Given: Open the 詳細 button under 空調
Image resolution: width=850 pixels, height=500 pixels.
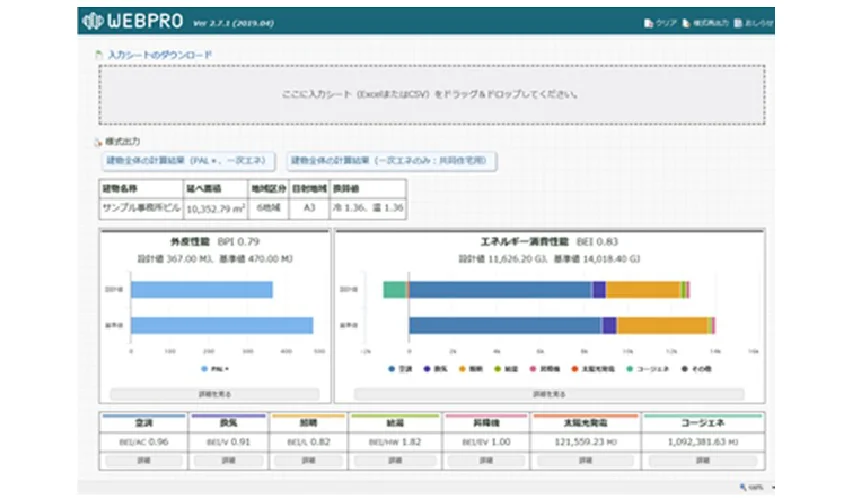Looking at the screenshot, I should 142,460.
